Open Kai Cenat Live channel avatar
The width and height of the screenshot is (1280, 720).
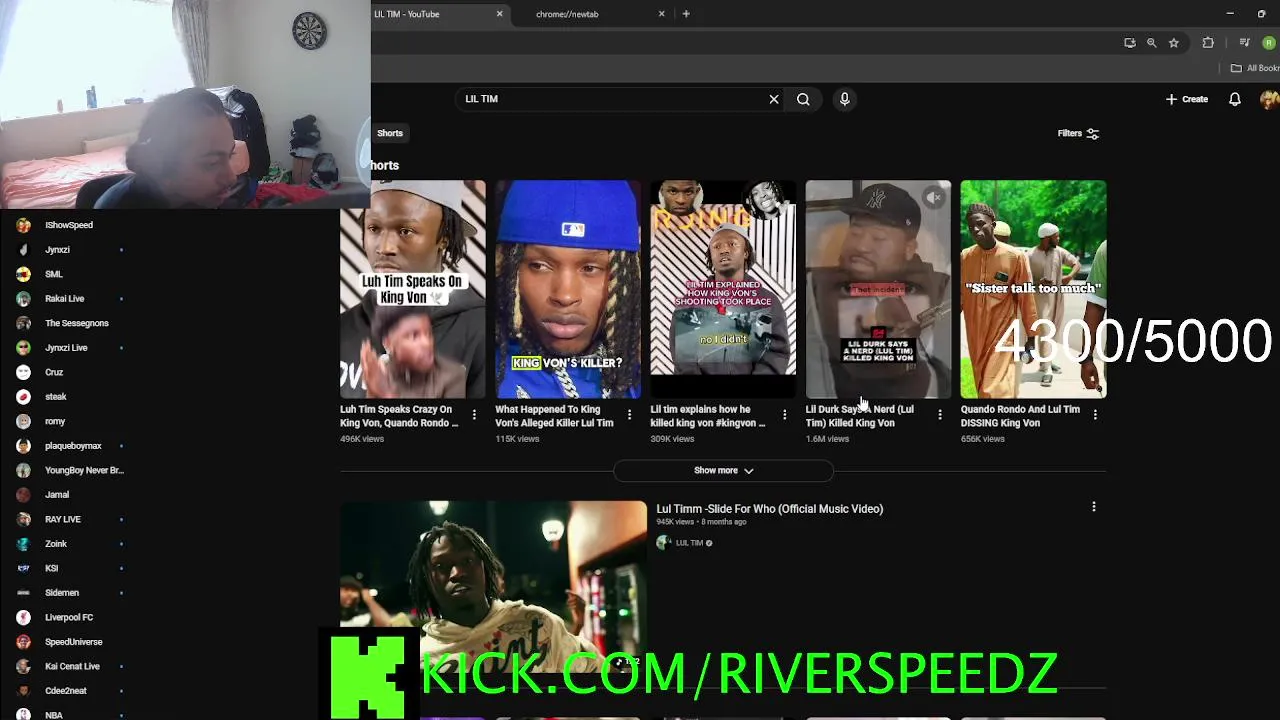(x=24, y=666)
